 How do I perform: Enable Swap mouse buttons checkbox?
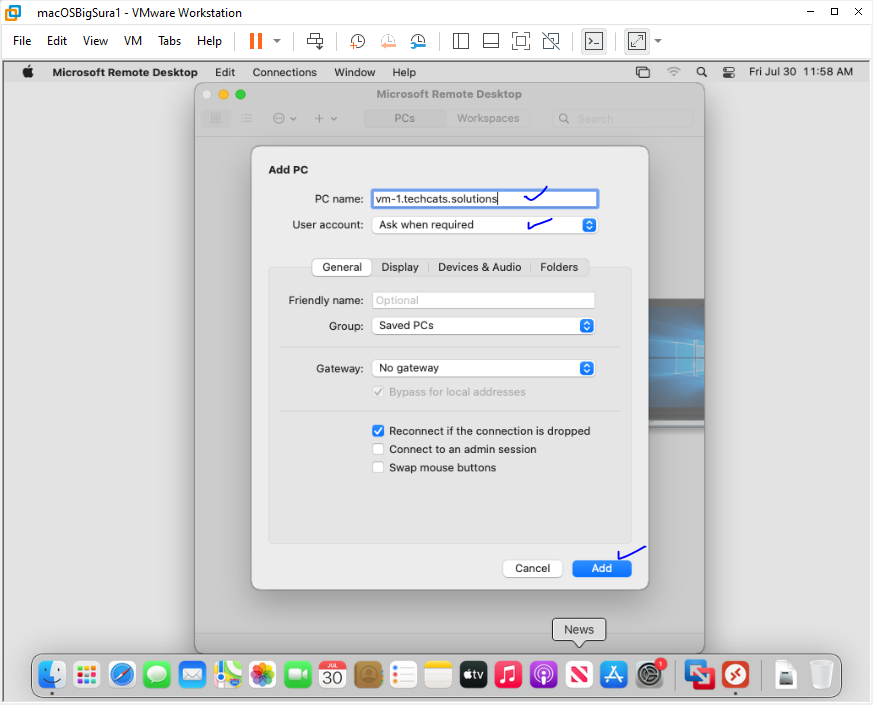coord(378,467)
